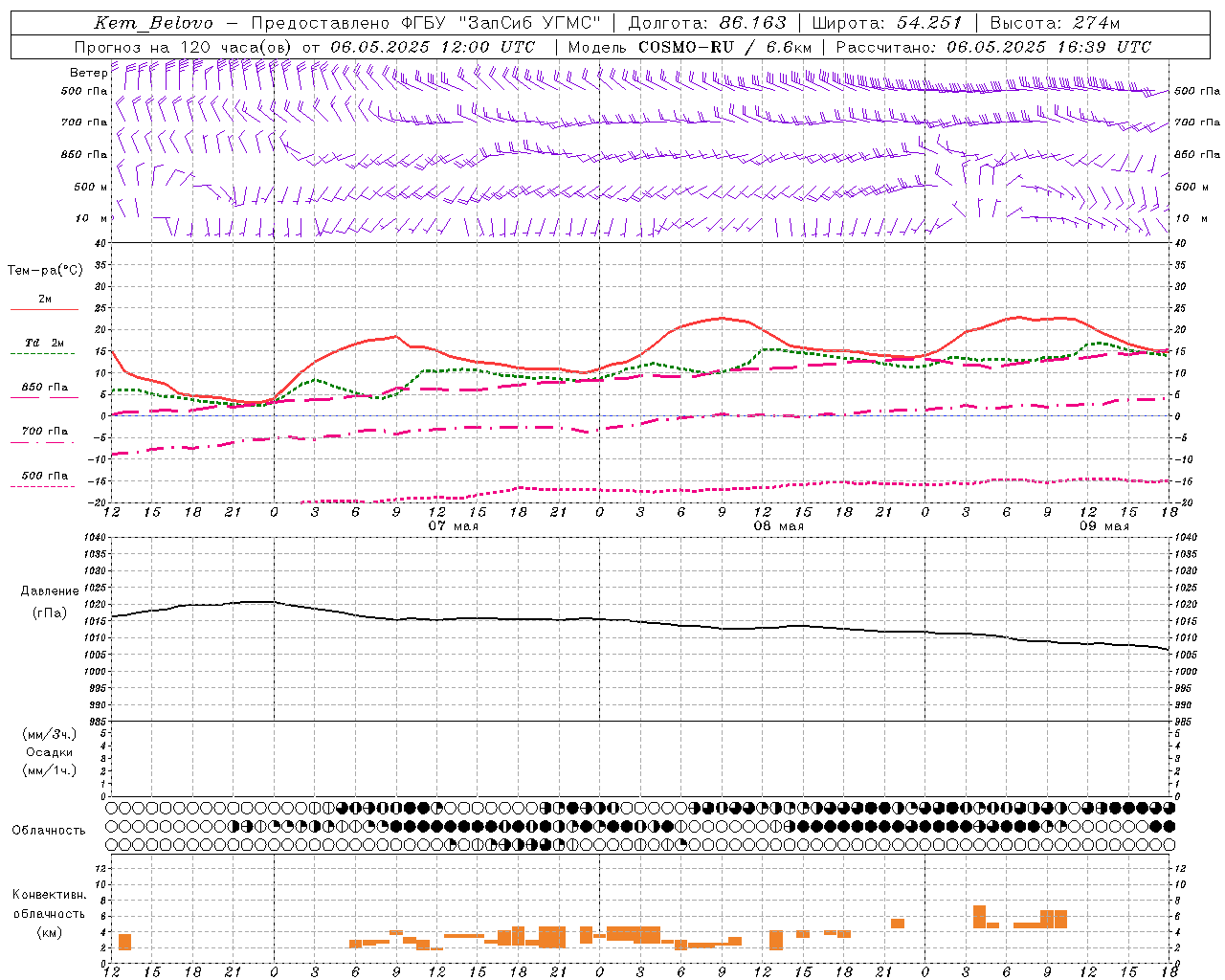Click the solid line swatch under 2м legend
This screenshot has height=980, width=1225.
[44, 310]
